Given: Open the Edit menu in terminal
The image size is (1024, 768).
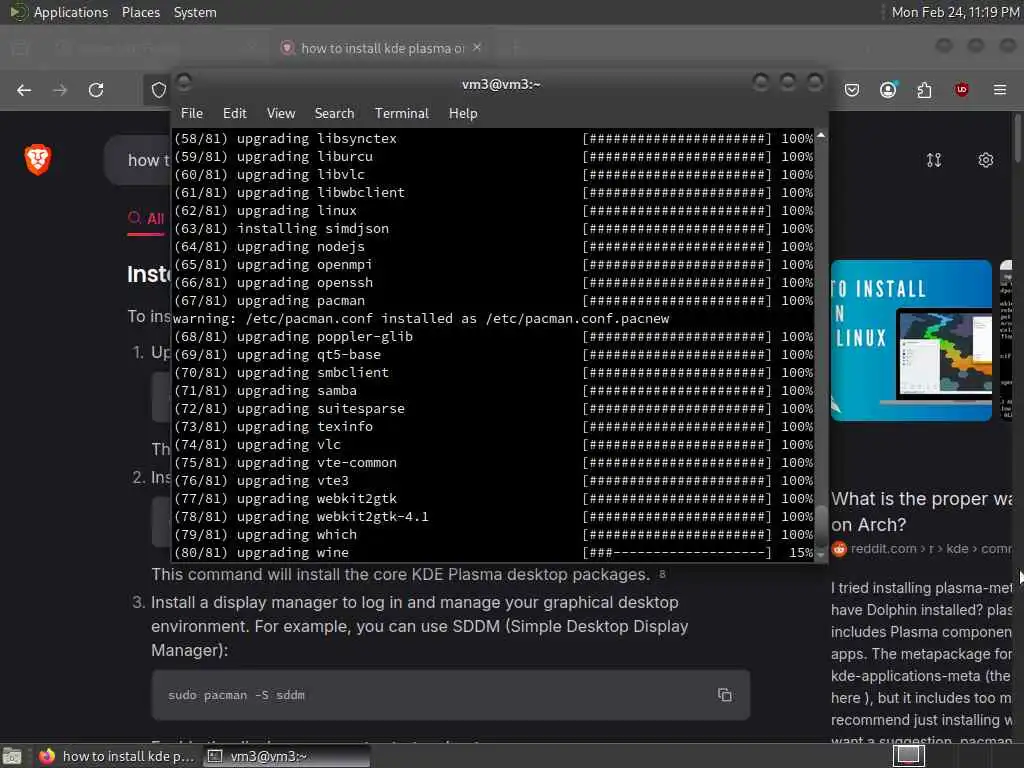Looking at the screenshot, I should pos(234,114).
